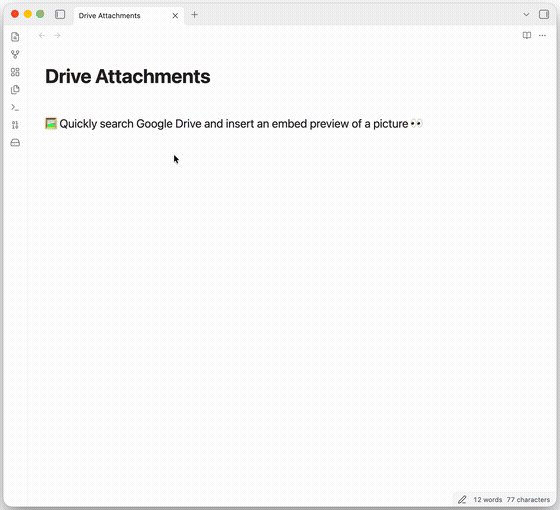Click the yellow macOS minimize button
560x510 pixels.
point(28,14)
